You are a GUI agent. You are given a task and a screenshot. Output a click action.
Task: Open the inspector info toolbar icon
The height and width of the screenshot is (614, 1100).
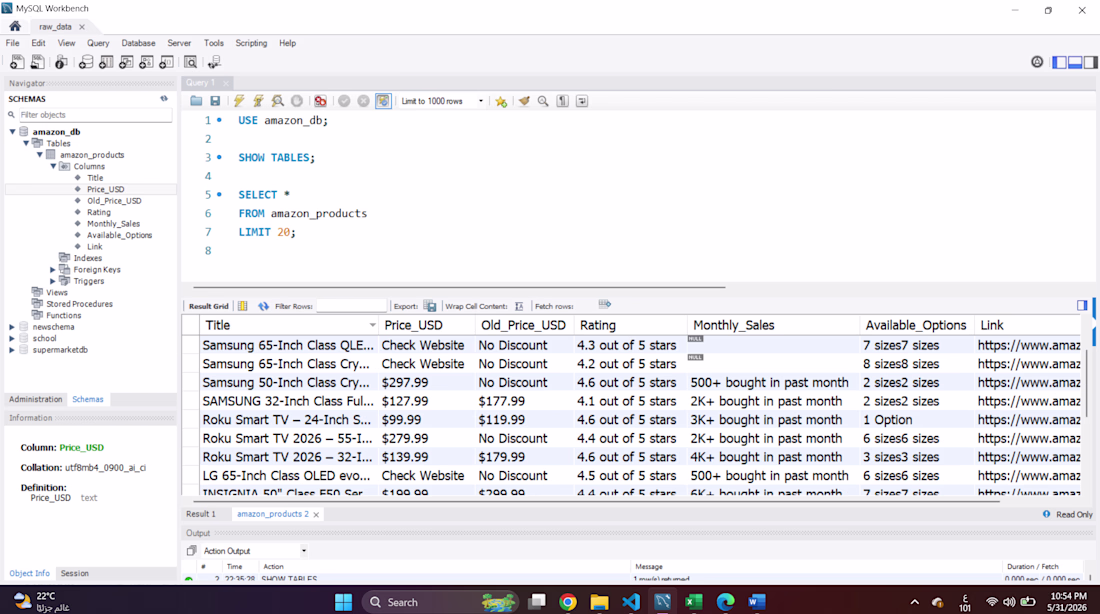click(x=61, y=62)
